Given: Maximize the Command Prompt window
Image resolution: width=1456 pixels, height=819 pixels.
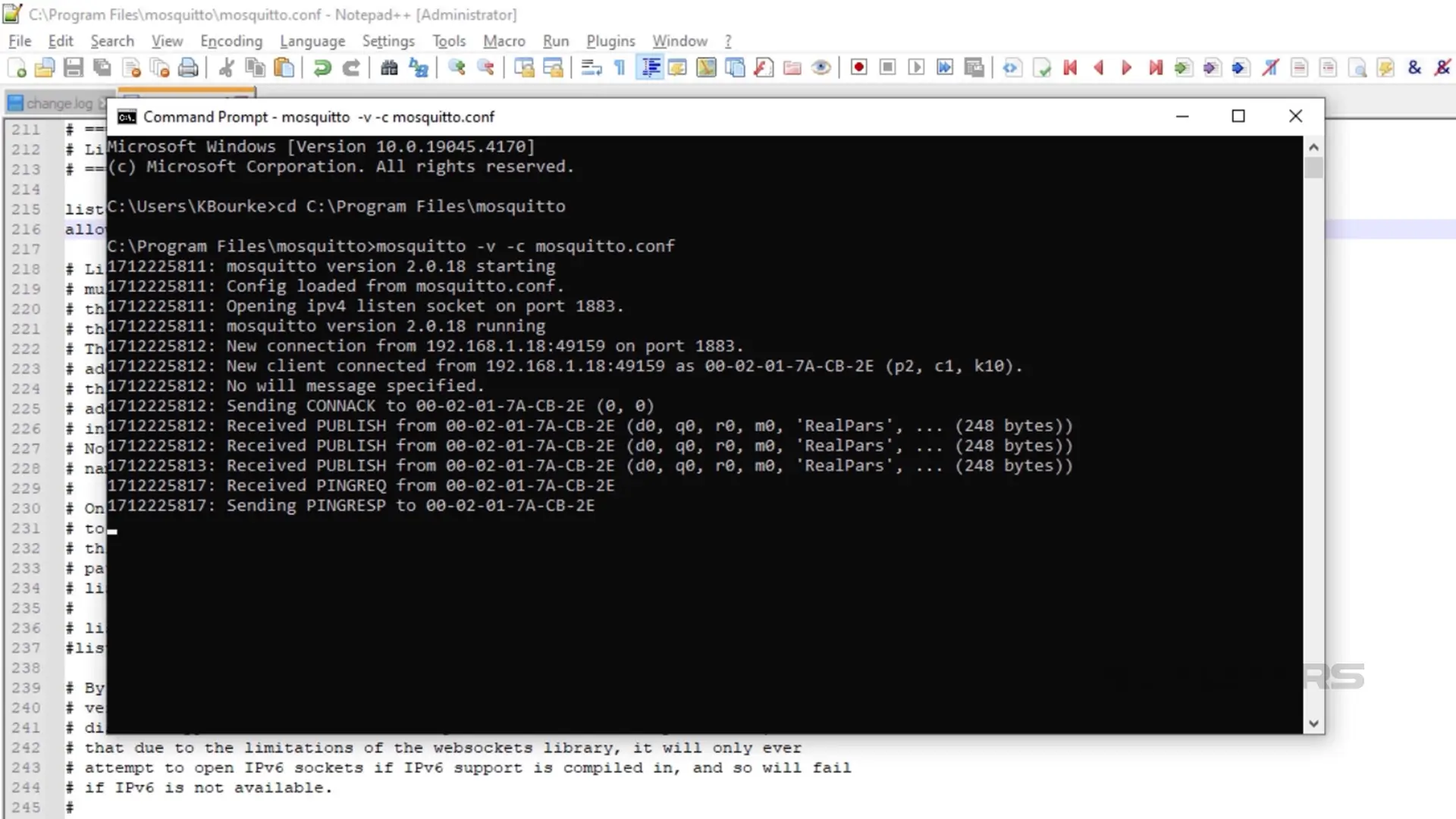Looking at the screenshot, I should (x=1238, y=116).
